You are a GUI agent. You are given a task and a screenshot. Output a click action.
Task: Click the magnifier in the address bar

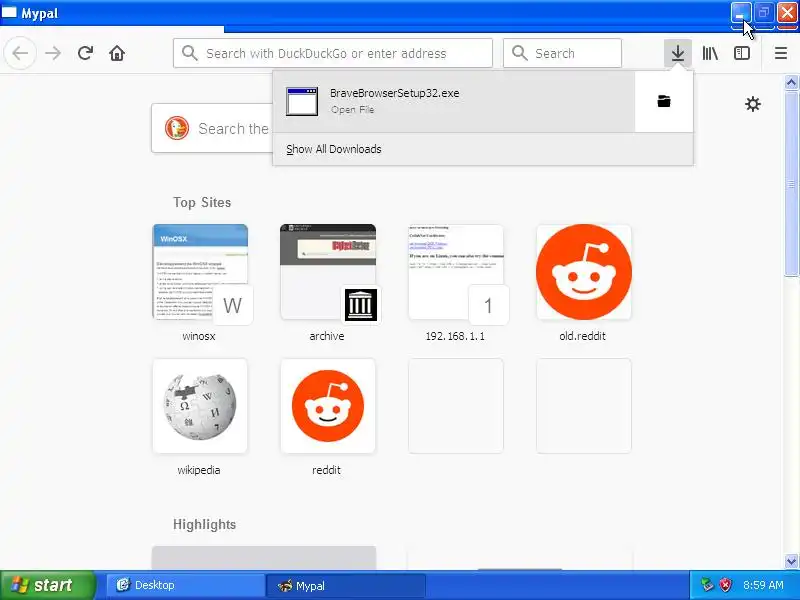189,53
